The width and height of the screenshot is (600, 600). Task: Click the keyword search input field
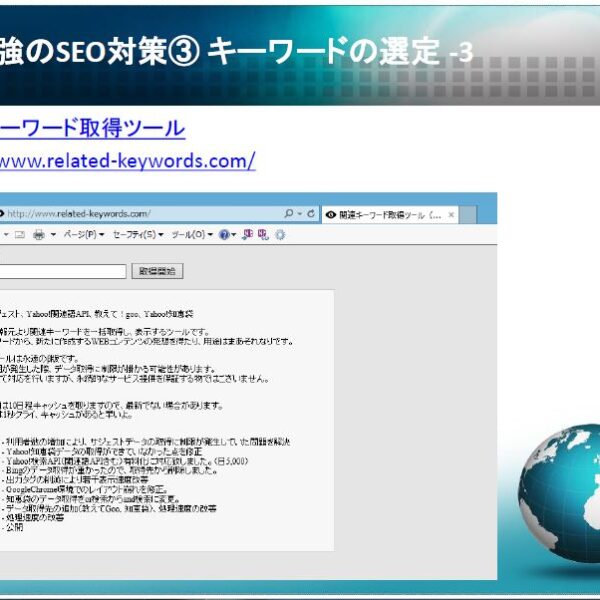(x=62, y=271)
